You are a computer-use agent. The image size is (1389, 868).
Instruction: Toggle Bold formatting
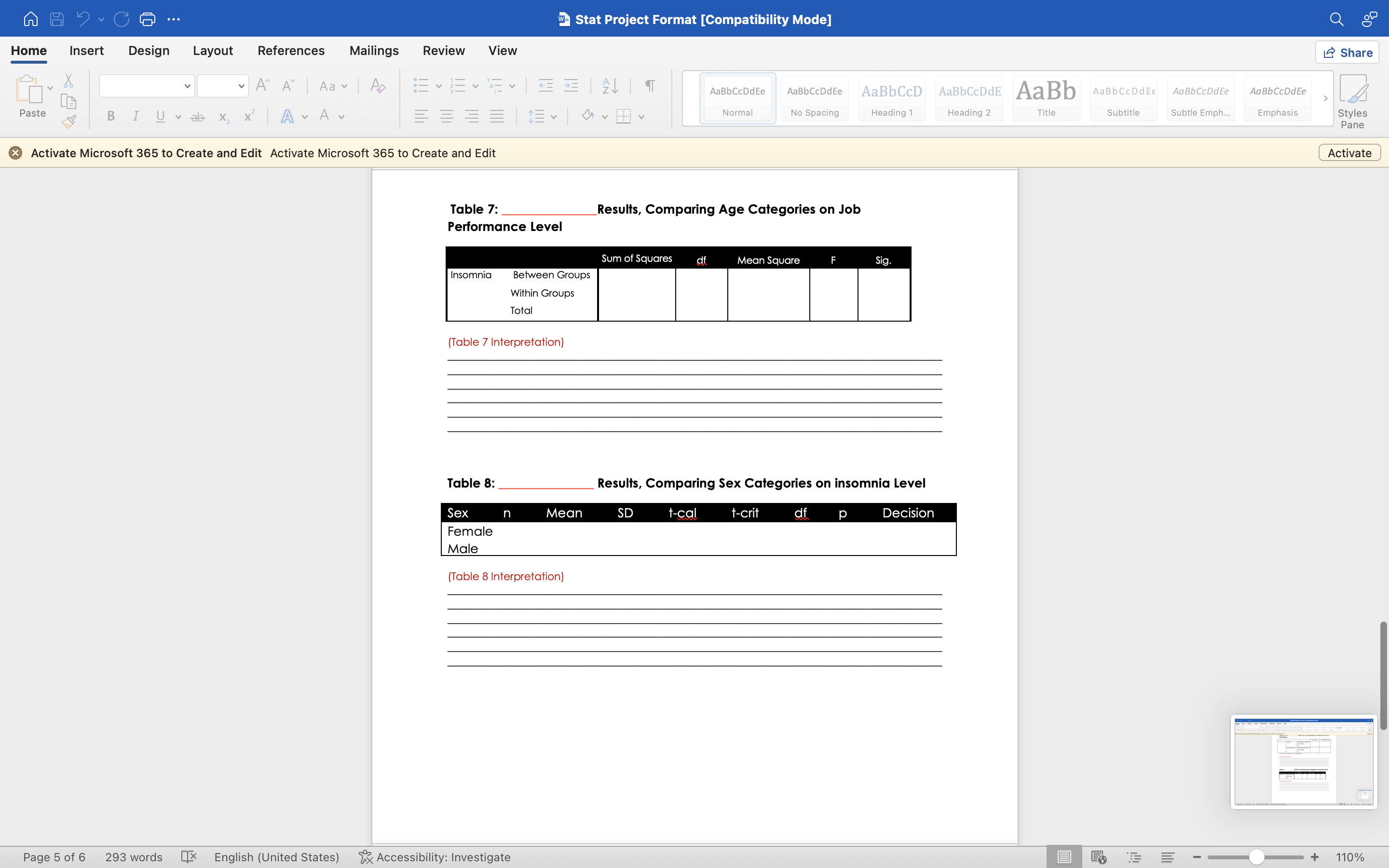pyautogui.click(x=111, y=117)
